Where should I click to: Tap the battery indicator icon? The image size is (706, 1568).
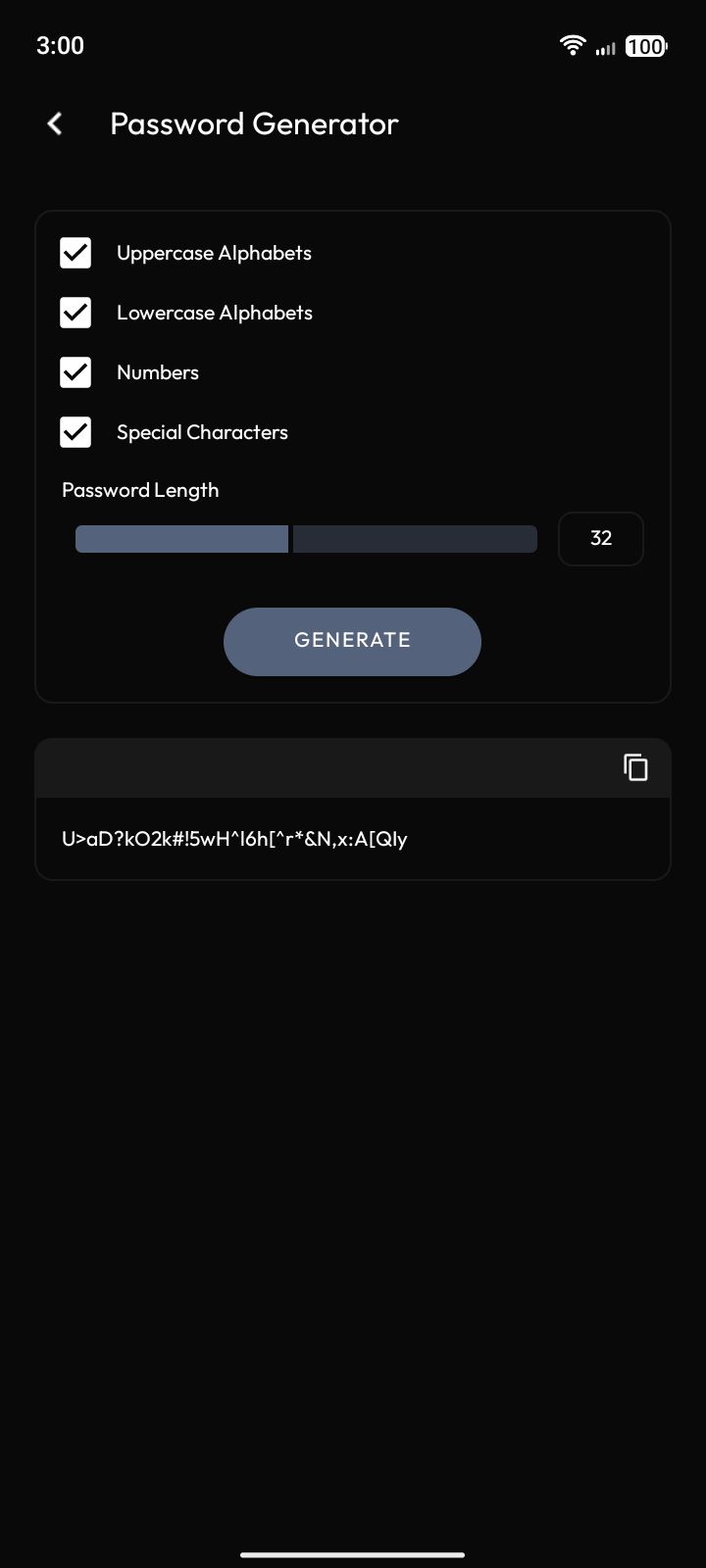pyautogui.click(x=646, y=46)
